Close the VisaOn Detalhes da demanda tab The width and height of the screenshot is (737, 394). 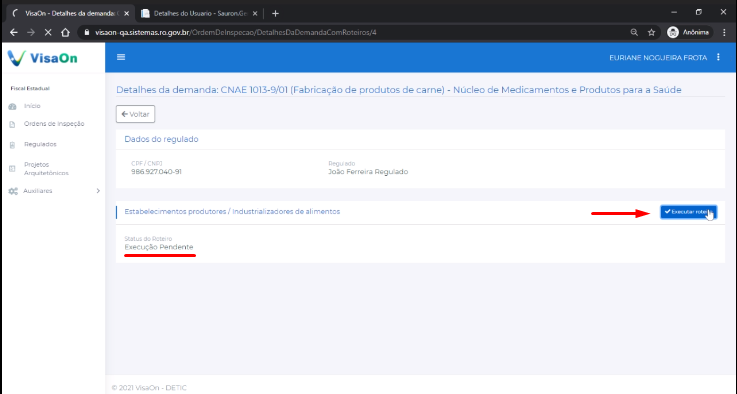126,14
